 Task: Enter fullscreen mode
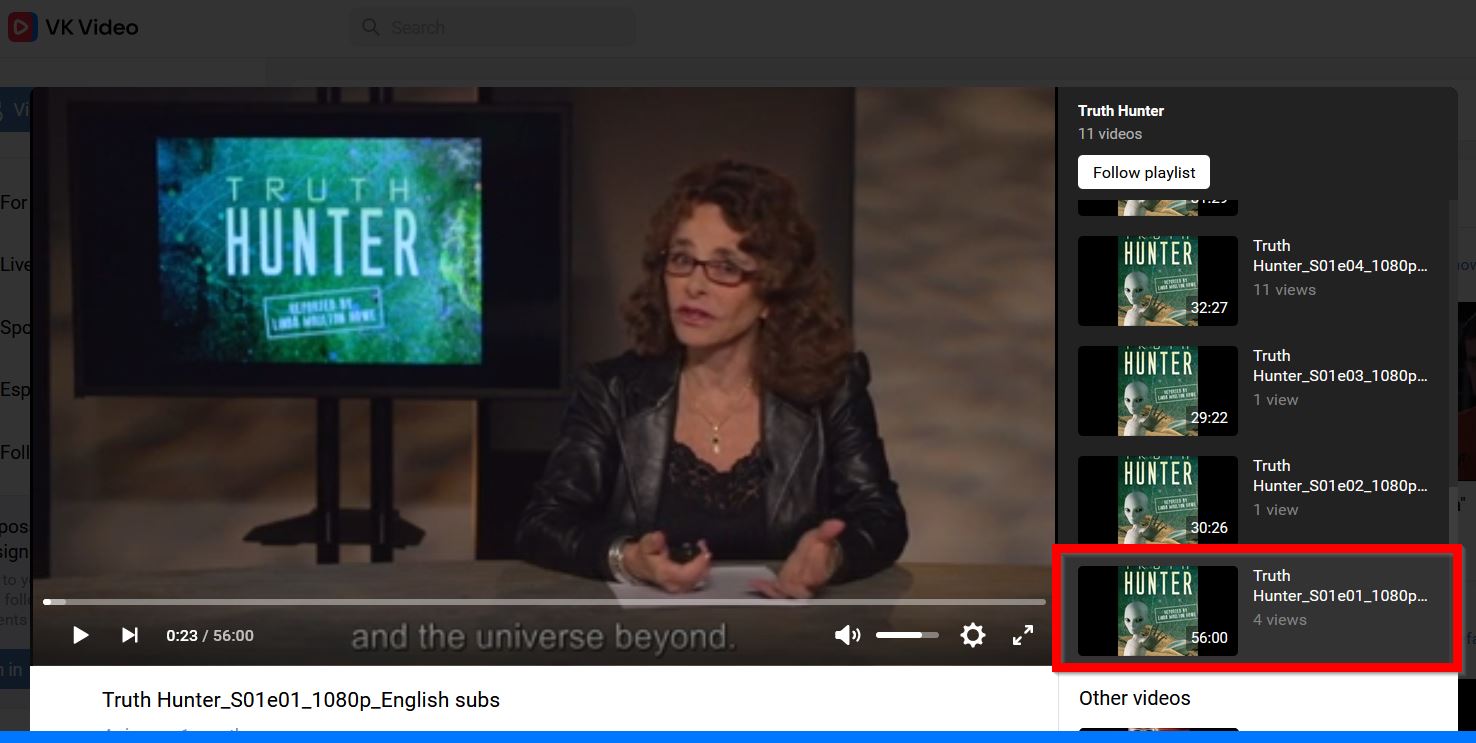(1023, 635)
